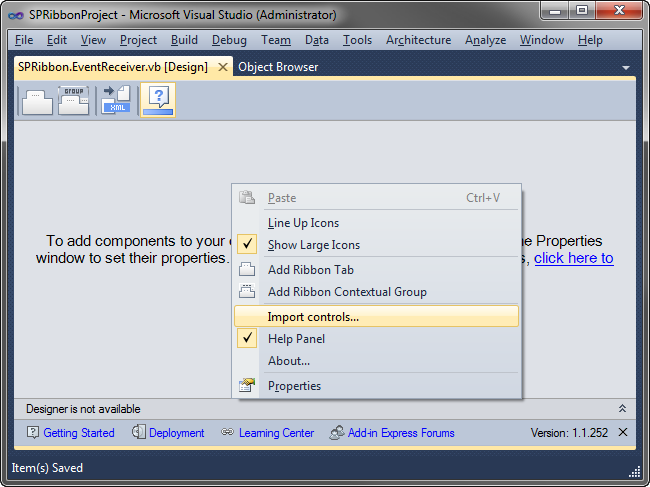The height and width of the screenshot is (487, 650).
Task: Open the Project menu
Action: coord(138,40)
